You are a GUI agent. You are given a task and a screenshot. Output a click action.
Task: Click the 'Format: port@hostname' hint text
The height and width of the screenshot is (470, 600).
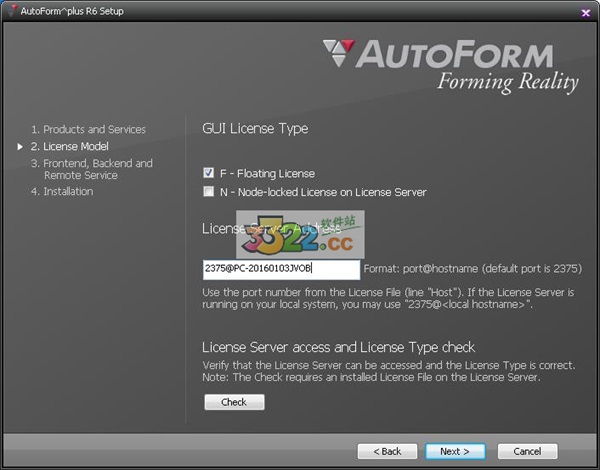473,269
